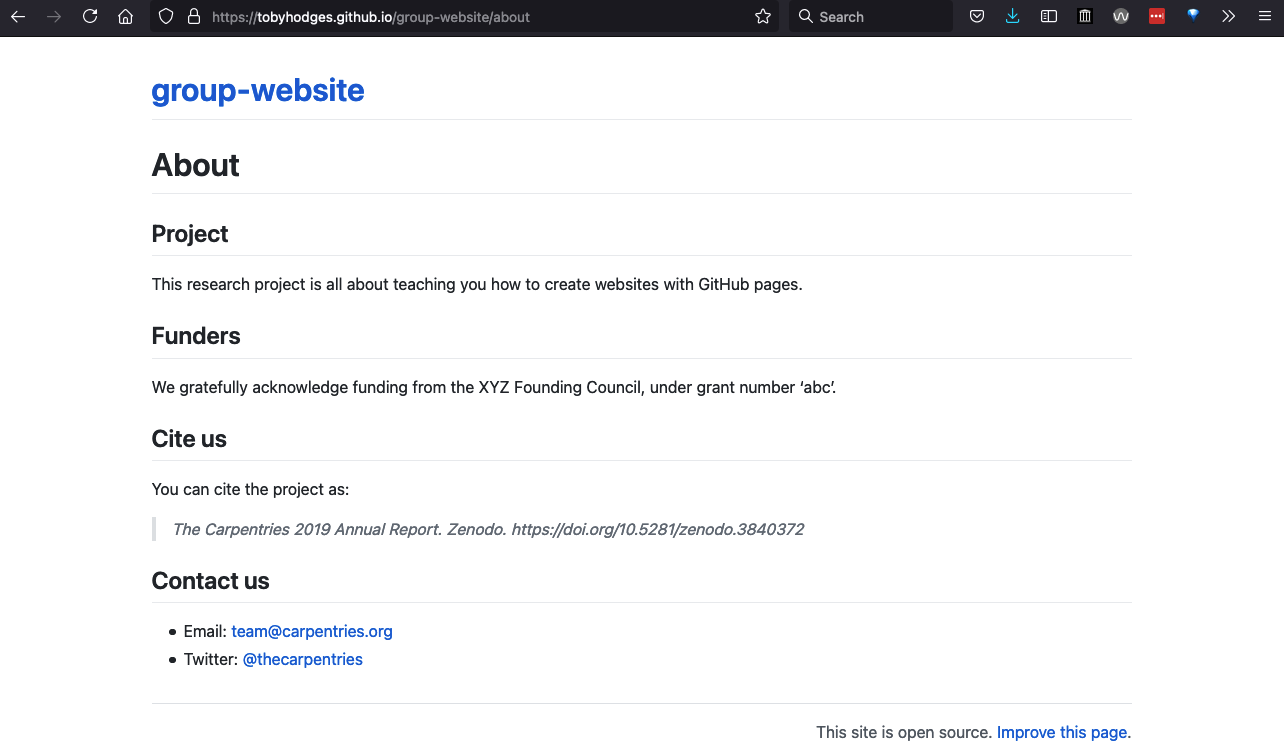Save page to Pocket
Screen dimensions: 1284x755
pyautogui.click(x=977, y=16)
